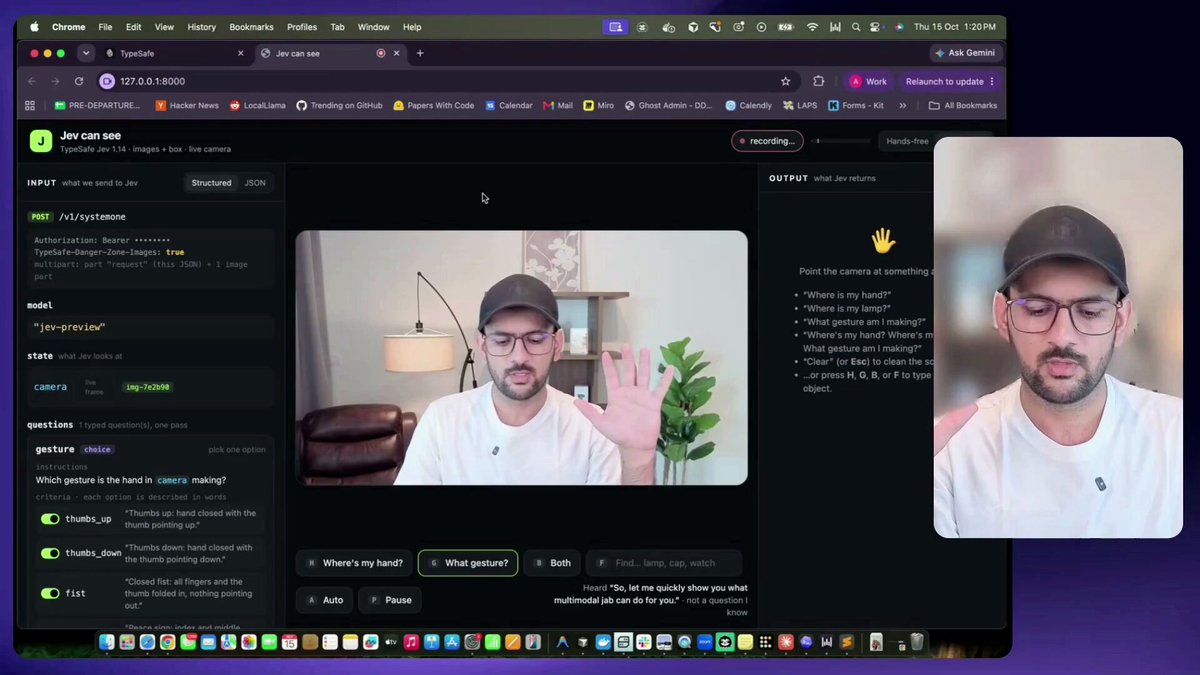The height and width of the screenshot is (675, 1200).
Task: Open the Apple menu
Action: point(34,27)
